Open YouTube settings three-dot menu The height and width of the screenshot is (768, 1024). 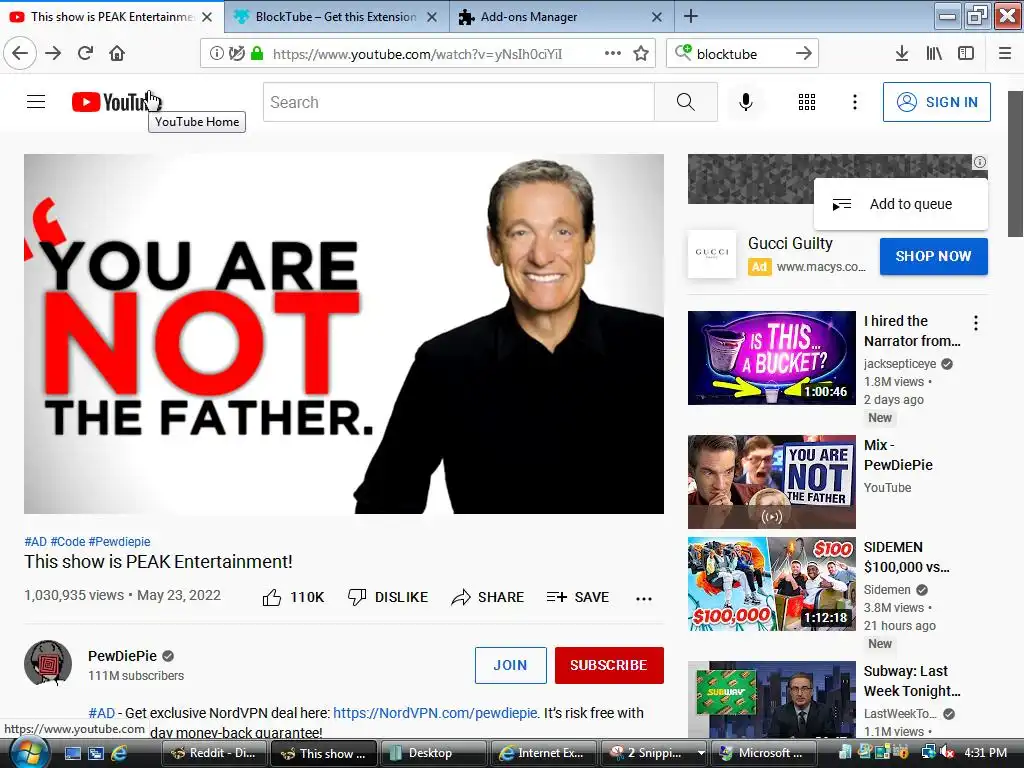coord(855,102)
